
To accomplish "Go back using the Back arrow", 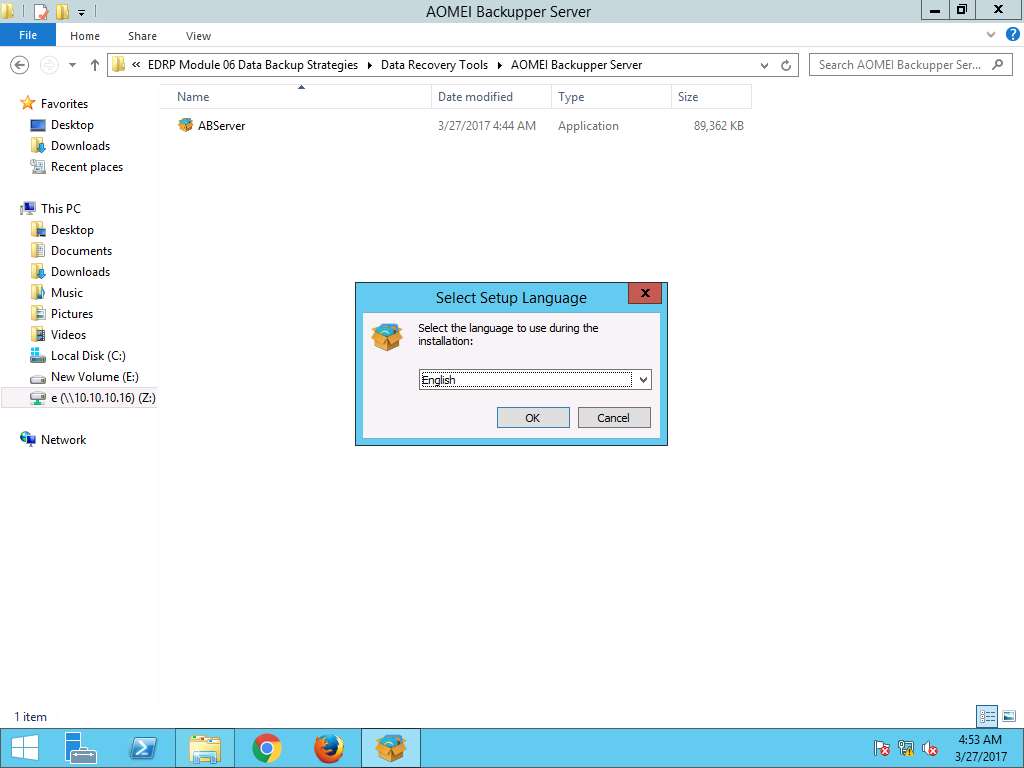I will 20,65.
